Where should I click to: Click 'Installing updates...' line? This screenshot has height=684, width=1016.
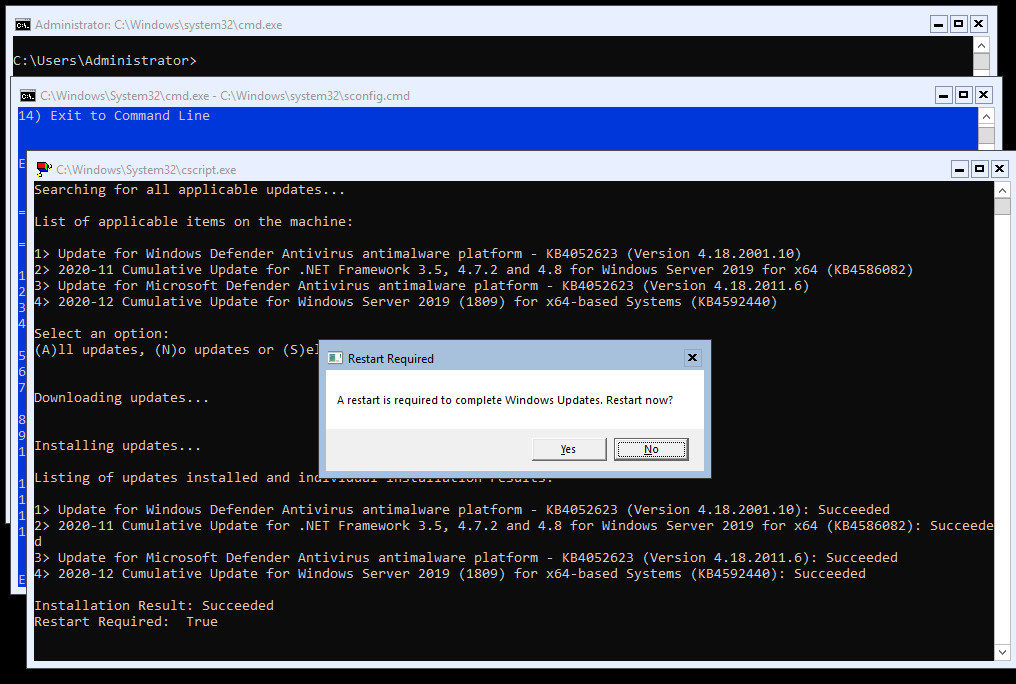(118, 446)
